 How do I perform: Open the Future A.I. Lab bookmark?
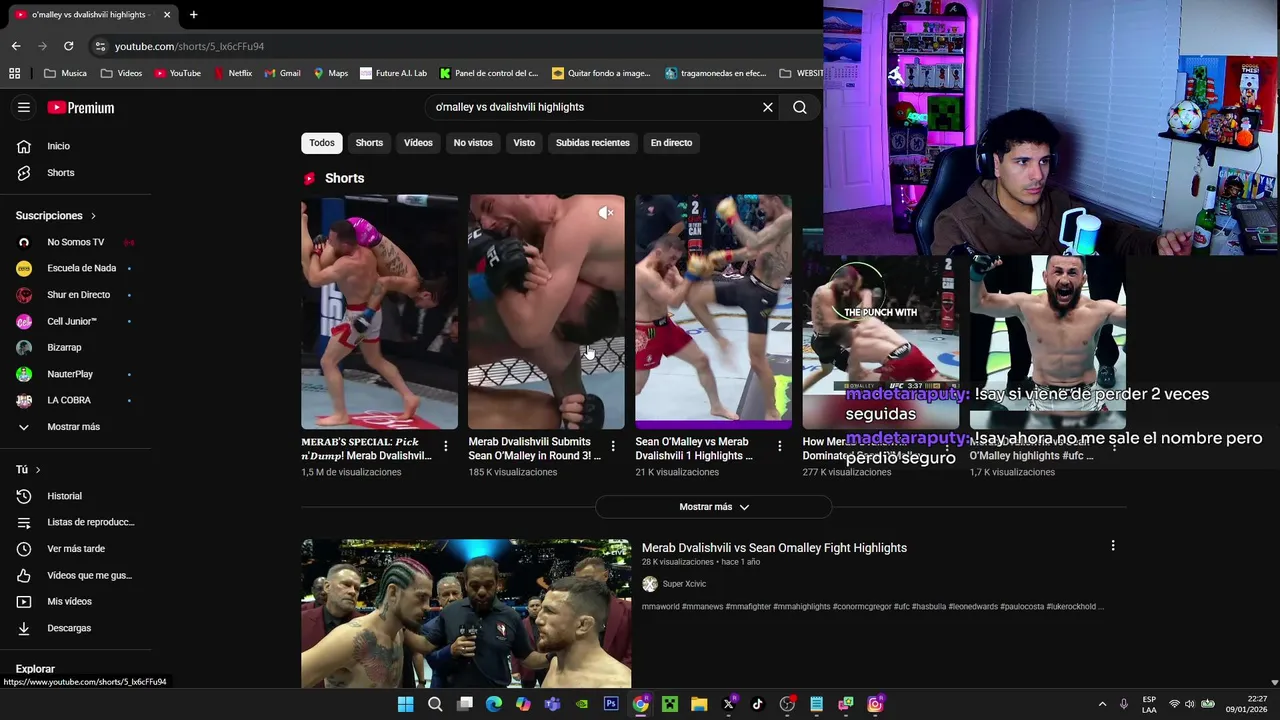[x=393, y=73]
